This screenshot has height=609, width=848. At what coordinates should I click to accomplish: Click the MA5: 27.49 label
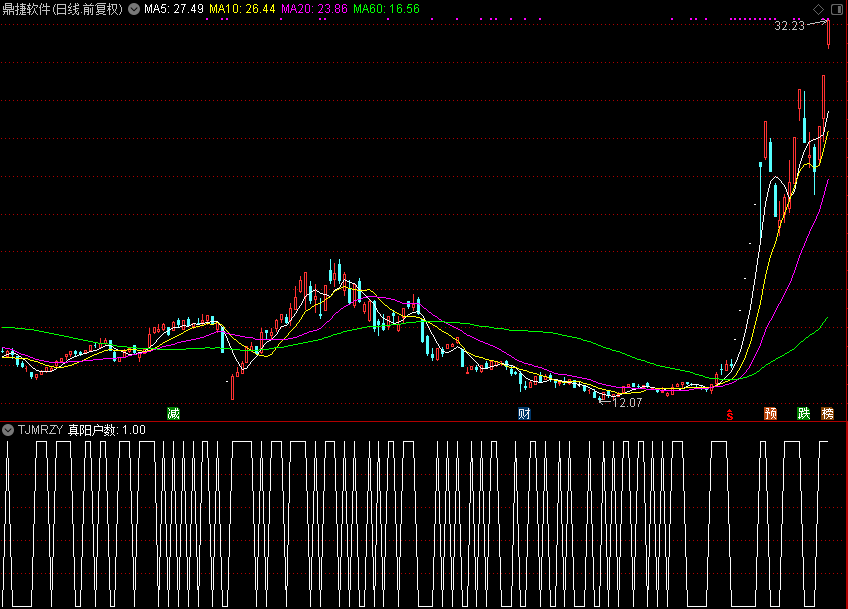(174, 9)
